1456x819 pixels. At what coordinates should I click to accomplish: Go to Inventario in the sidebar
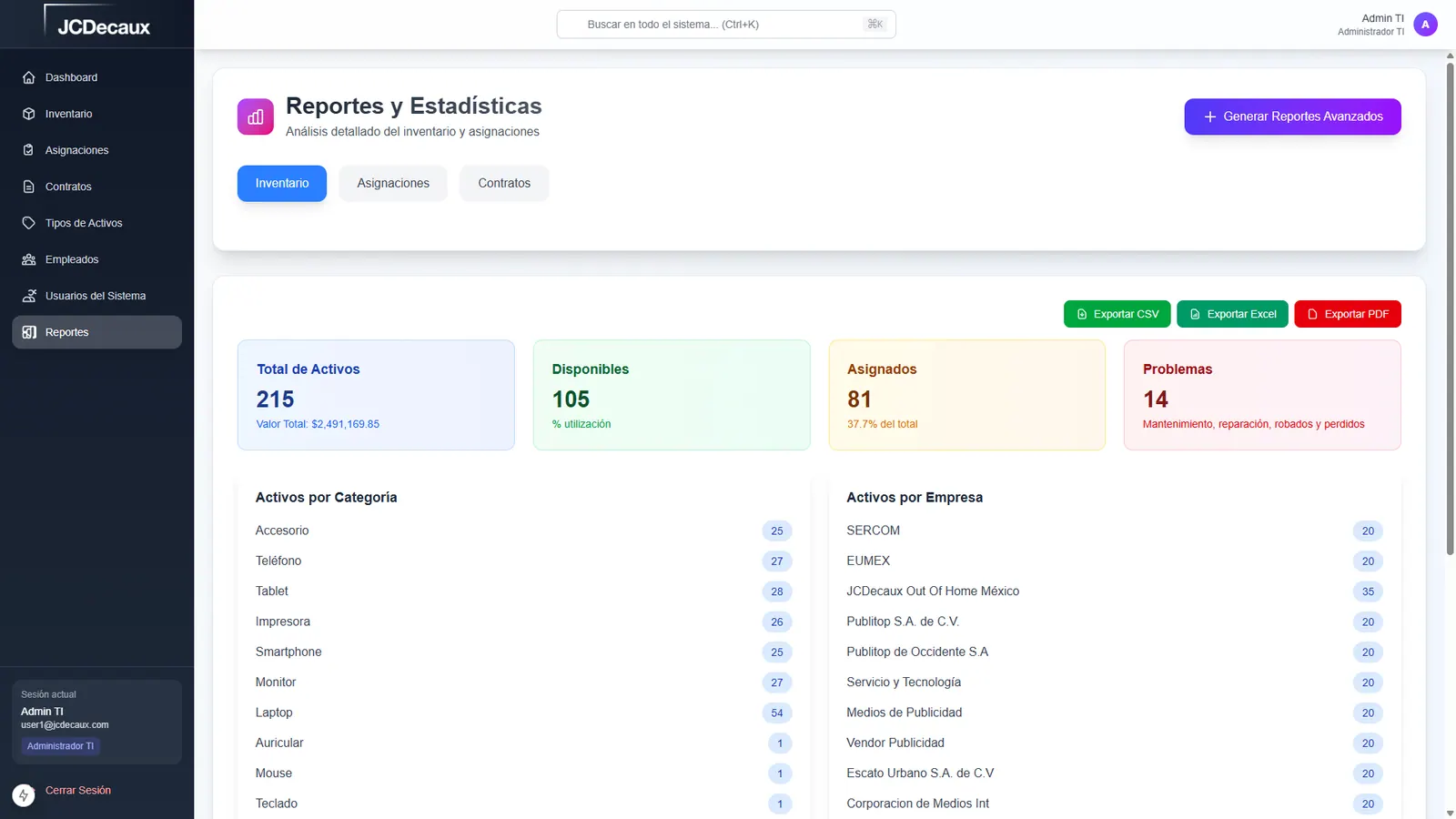click(96, 114)
